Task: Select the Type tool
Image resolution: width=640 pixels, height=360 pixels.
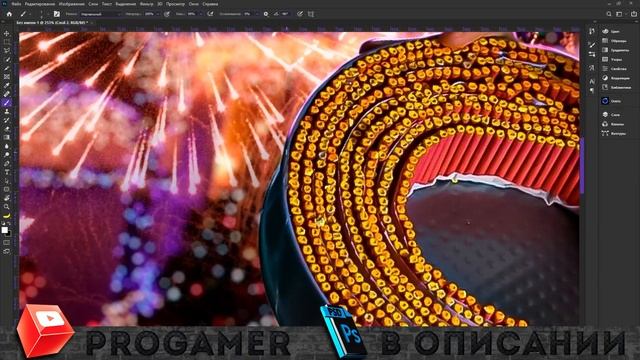Action: [7, 172]
